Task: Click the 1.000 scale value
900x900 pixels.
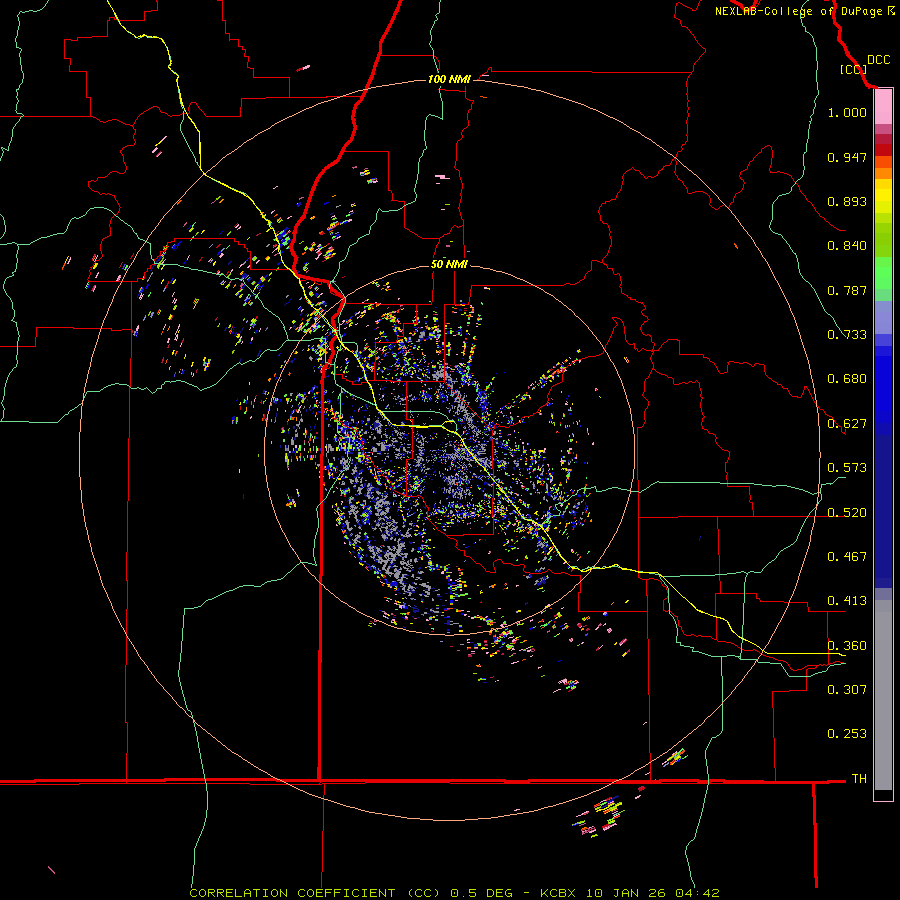Action: (x=847, y=112)
